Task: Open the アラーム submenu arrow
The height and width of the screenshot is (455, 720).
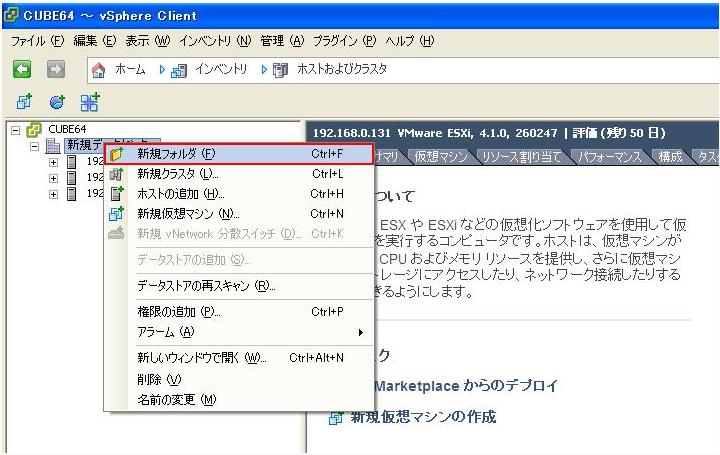Action: [361, 332]
